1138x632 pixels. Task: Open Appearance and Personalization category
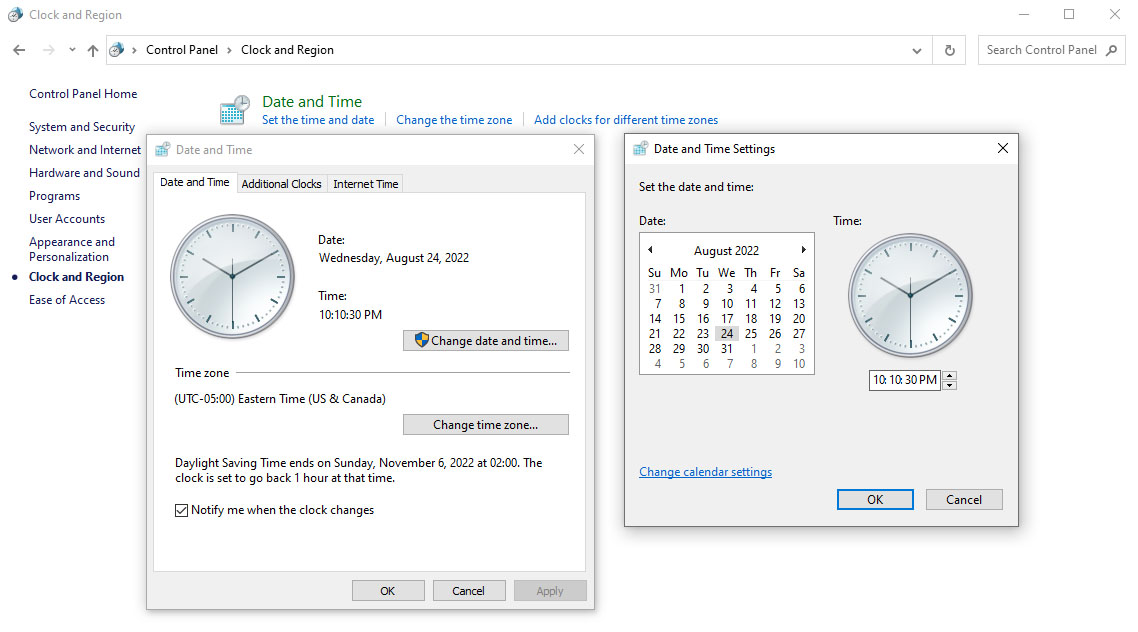click(72, 249)
